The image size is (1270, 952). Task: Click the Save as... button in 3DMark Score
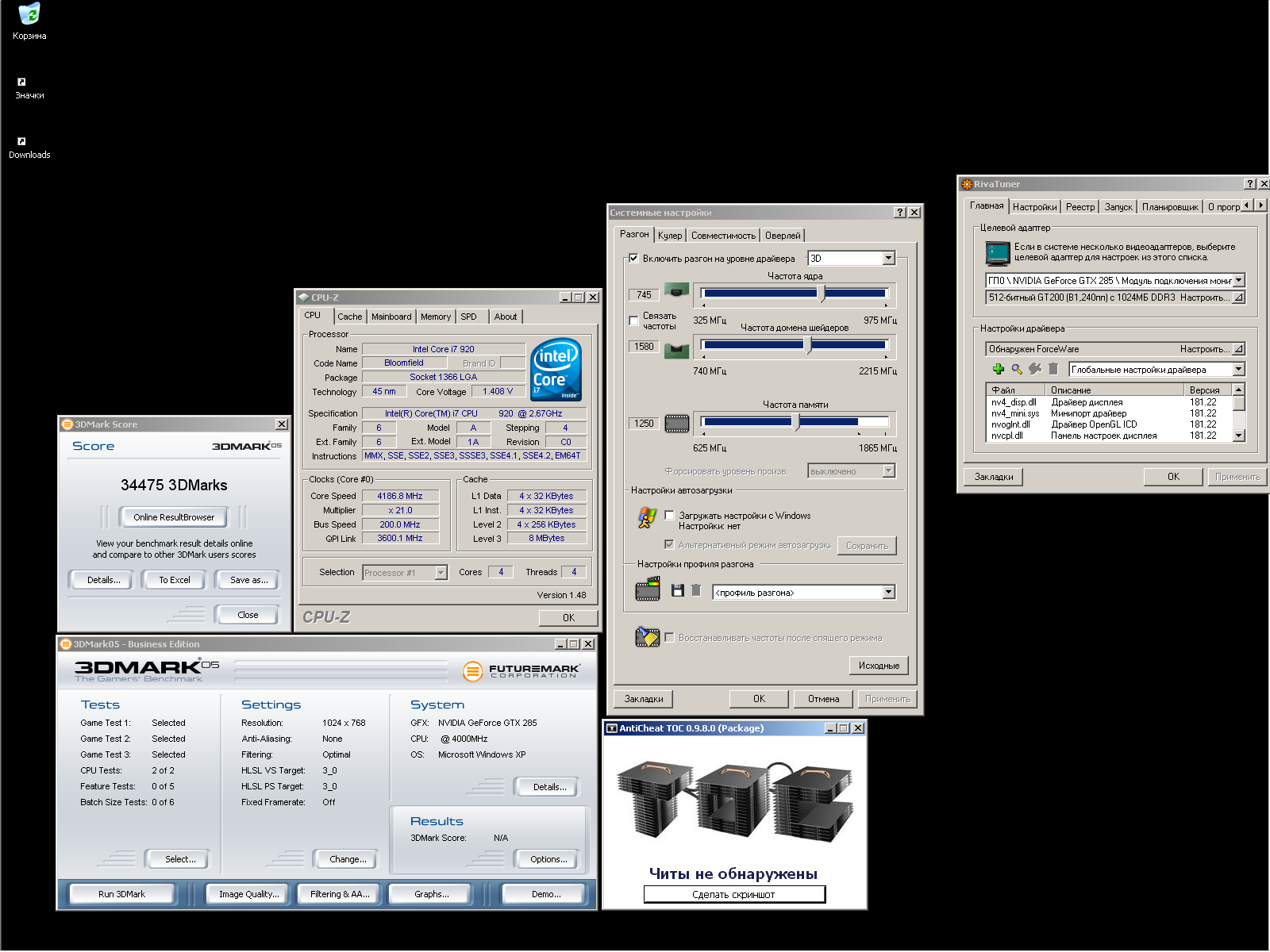tap(248, 580)
